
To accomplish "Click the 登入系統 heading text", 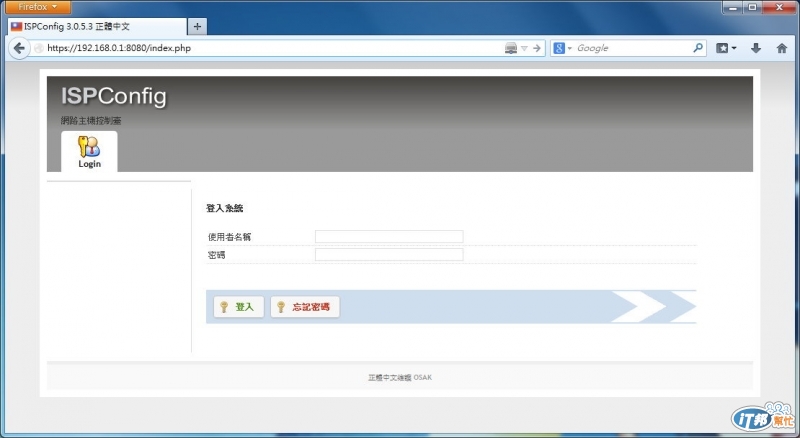I will pos(224,208).
